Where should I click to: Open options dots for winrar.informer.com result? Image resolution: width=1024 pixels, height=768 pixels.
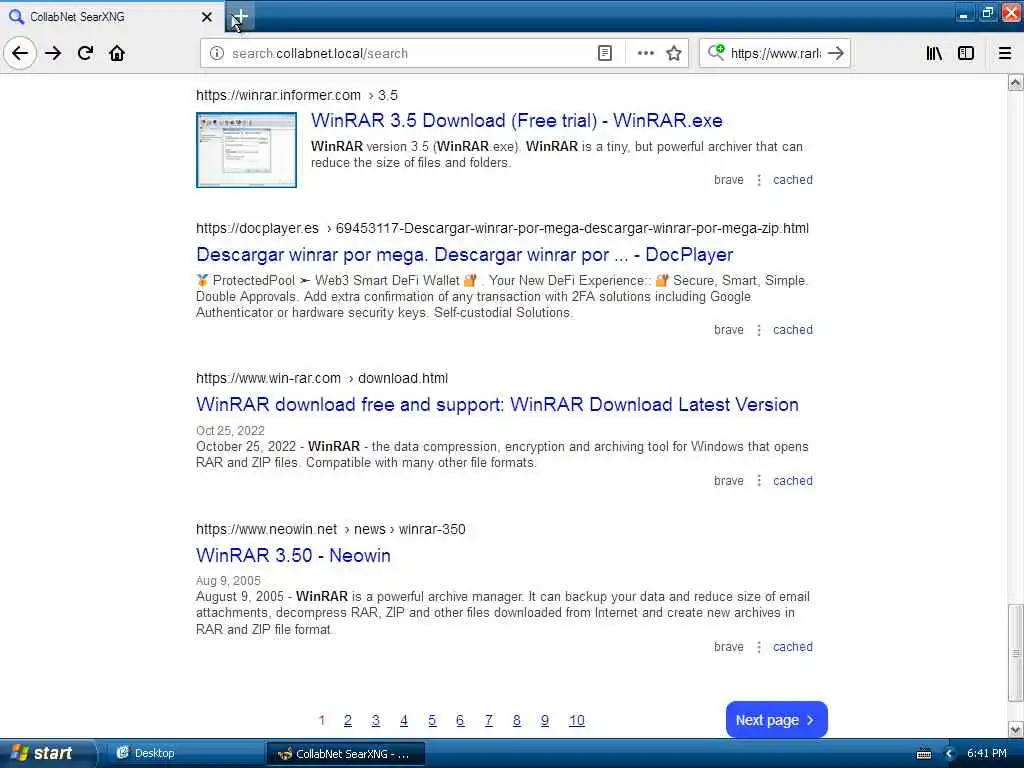click(x=759, y=180)
